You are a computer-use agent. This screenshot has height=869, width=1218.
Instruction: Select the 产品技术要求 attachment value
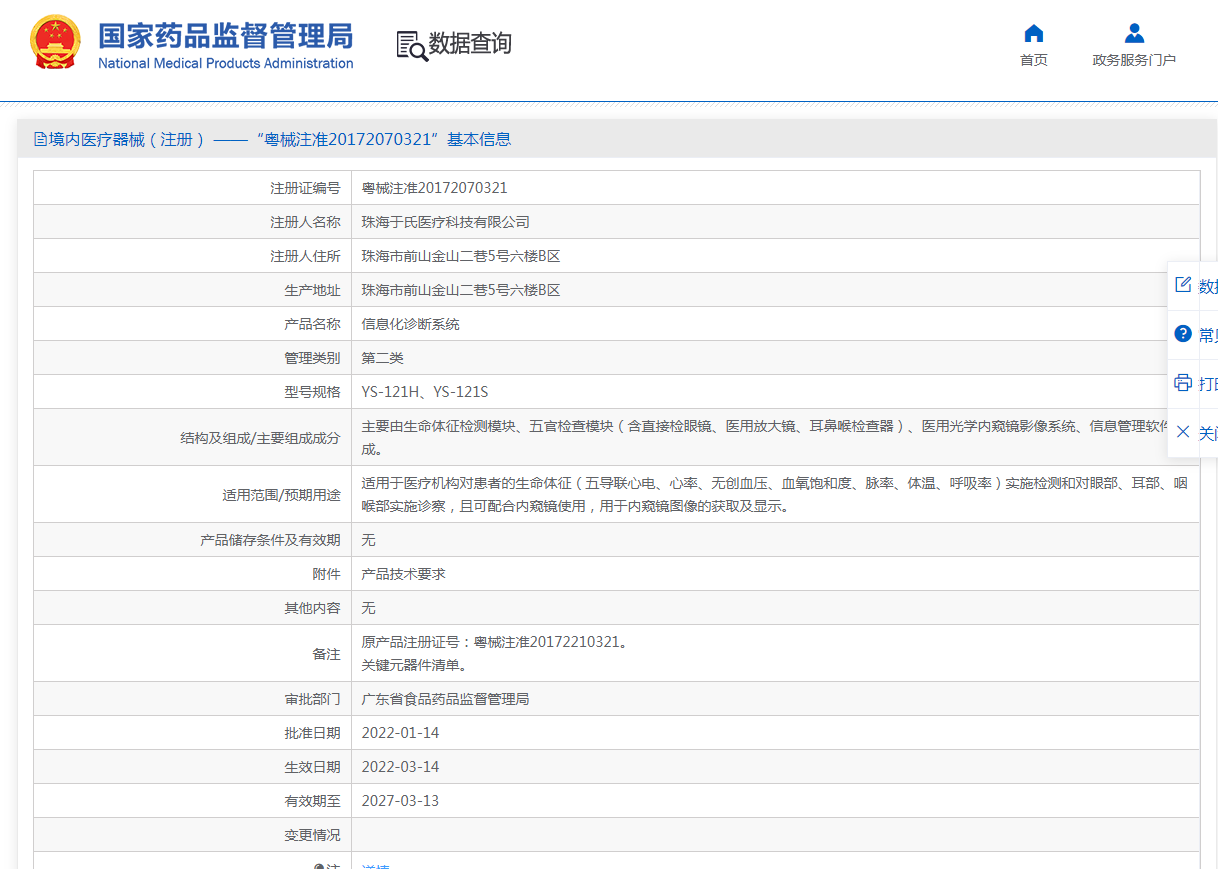(x=403, y=574)
